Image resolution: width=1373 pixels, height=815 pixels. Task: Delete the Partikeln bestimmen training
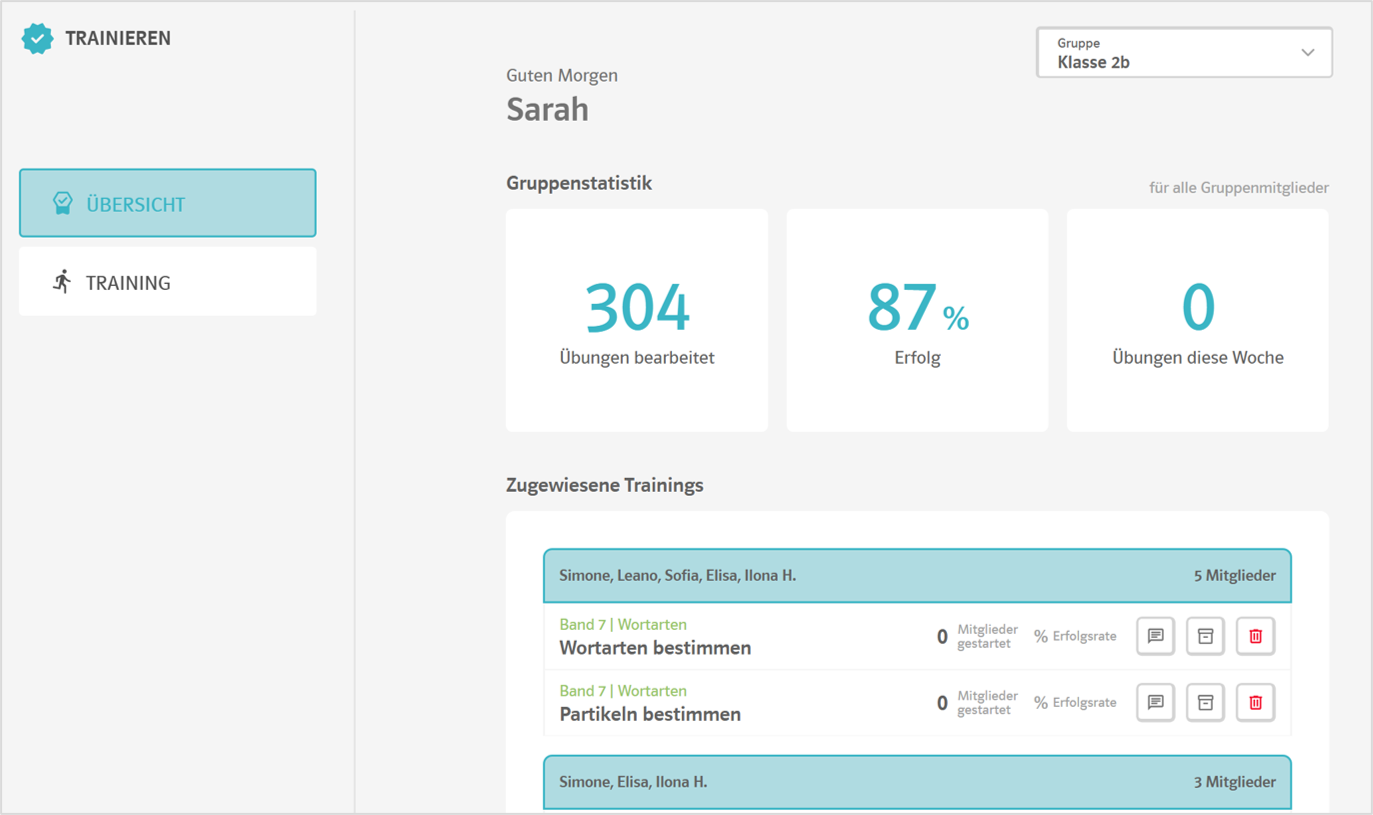tap(1255, 702)
